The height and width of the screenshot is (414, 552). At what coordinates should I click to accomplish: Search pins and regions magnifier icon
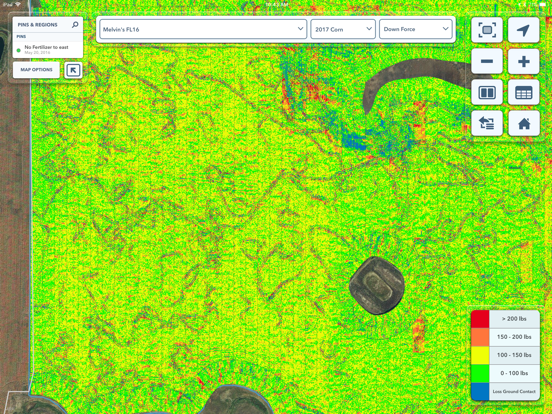(x=75, y=25)
